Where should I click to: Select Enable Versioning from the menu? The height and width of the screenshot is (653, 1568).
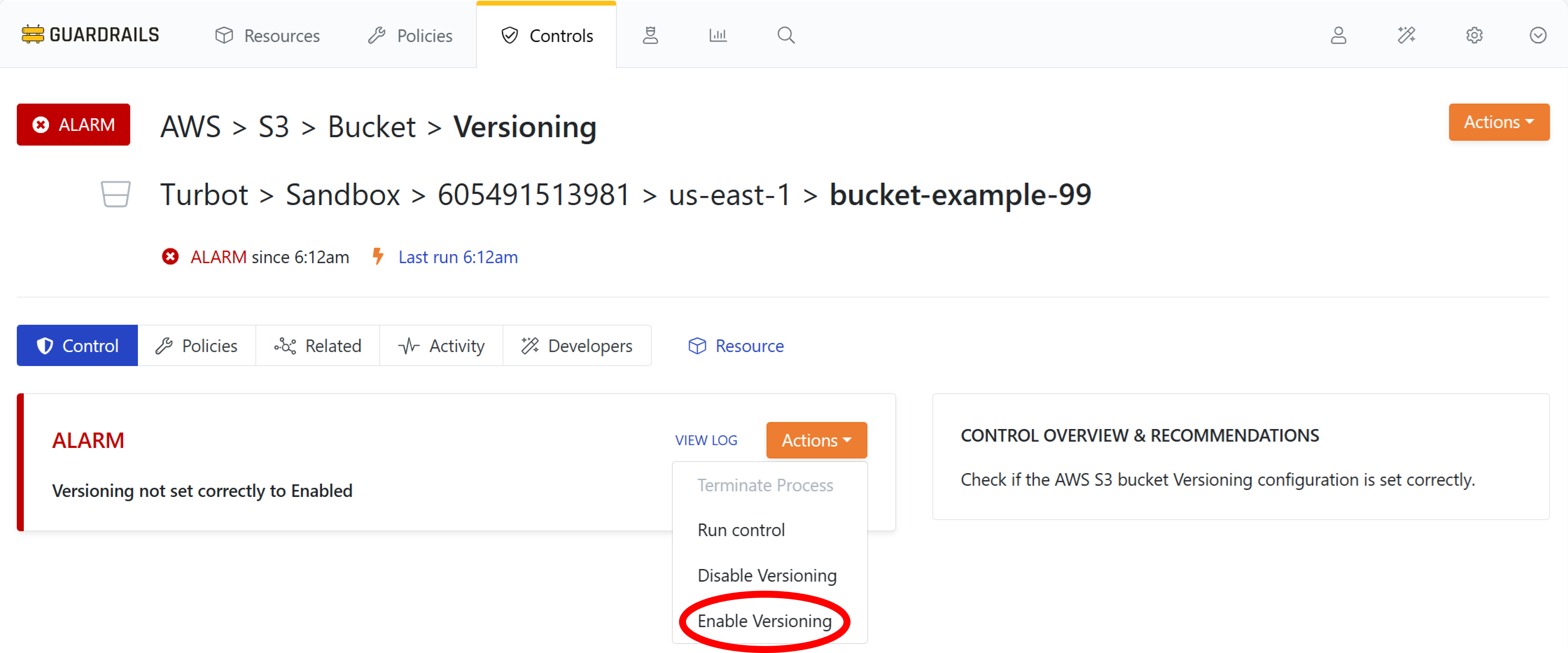coord(765,621)
